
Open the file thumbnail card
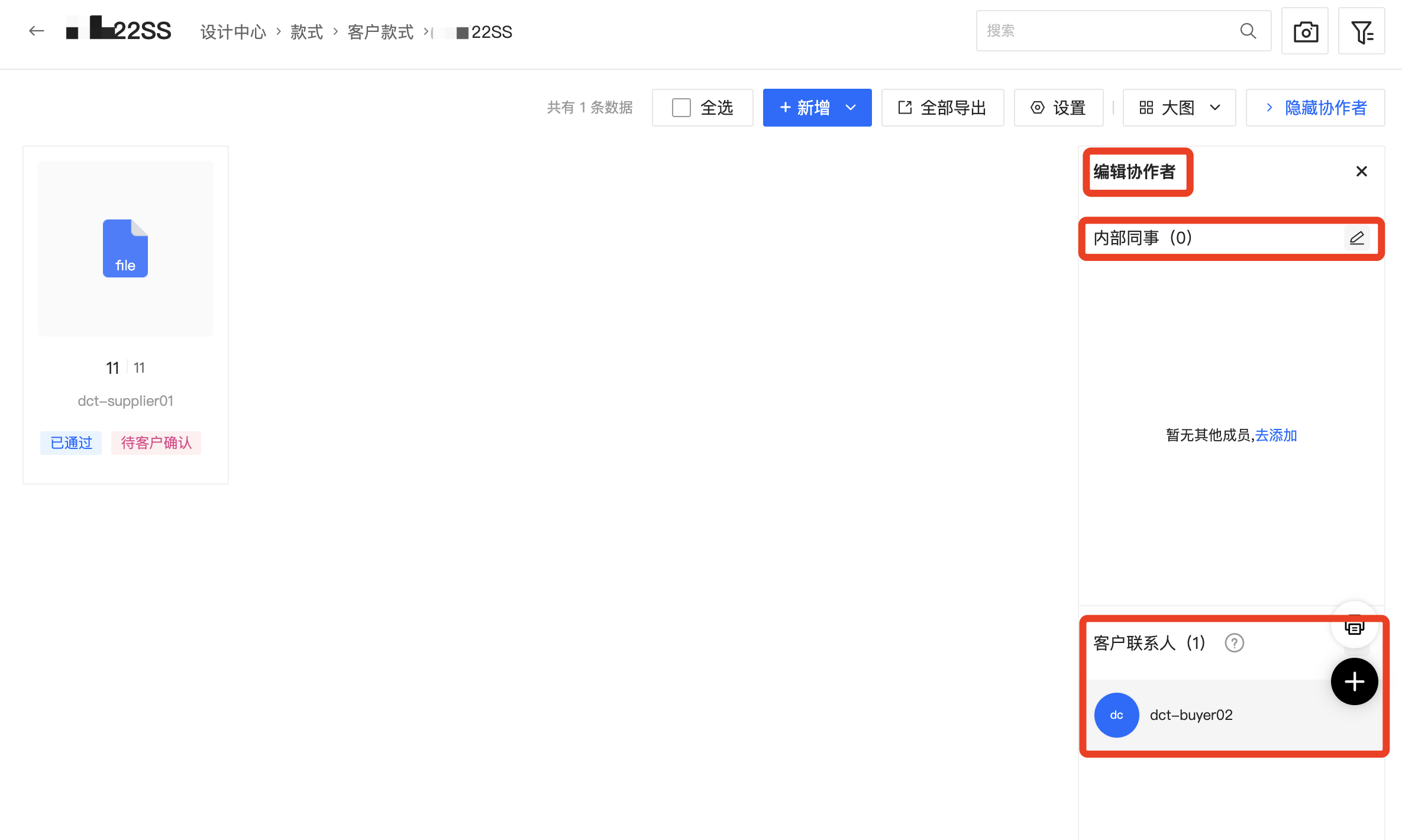125,248
